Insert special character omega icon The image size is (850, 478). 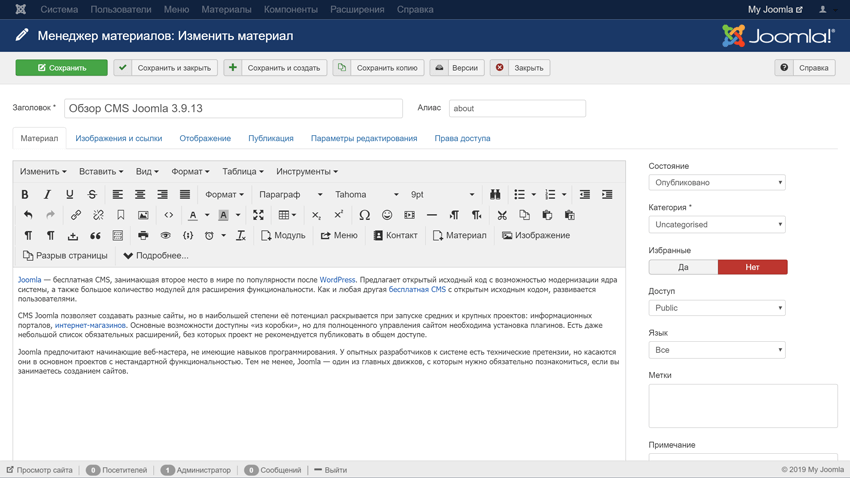(x=364, y=215)
